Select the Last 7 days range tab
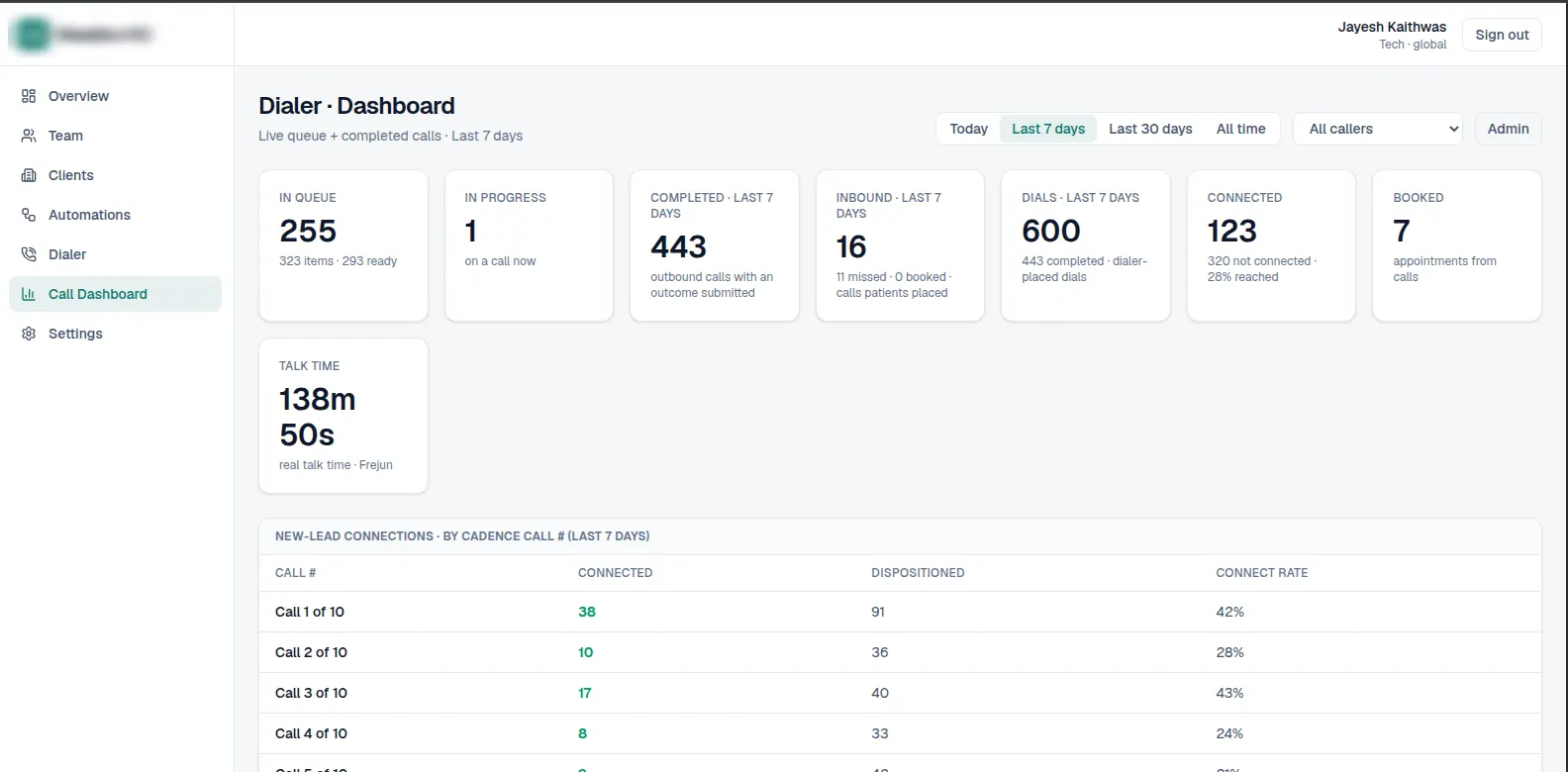The height and width of the screenshot is (772, 1568). pyautogui.click(x=1048, y=129)
